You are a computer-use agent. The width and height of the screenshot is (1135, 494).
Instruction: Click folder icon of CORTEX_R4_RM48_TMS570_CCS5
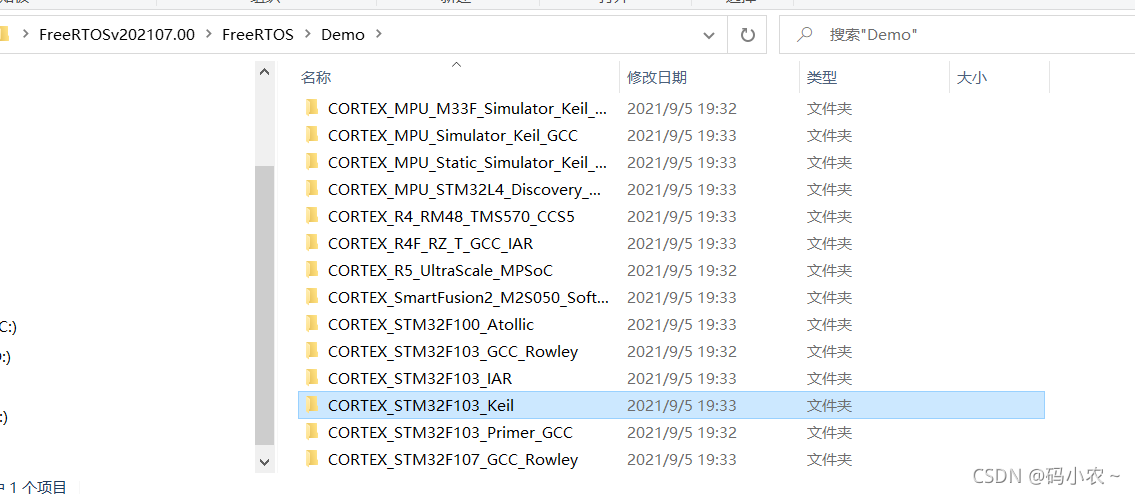point(312,217)
